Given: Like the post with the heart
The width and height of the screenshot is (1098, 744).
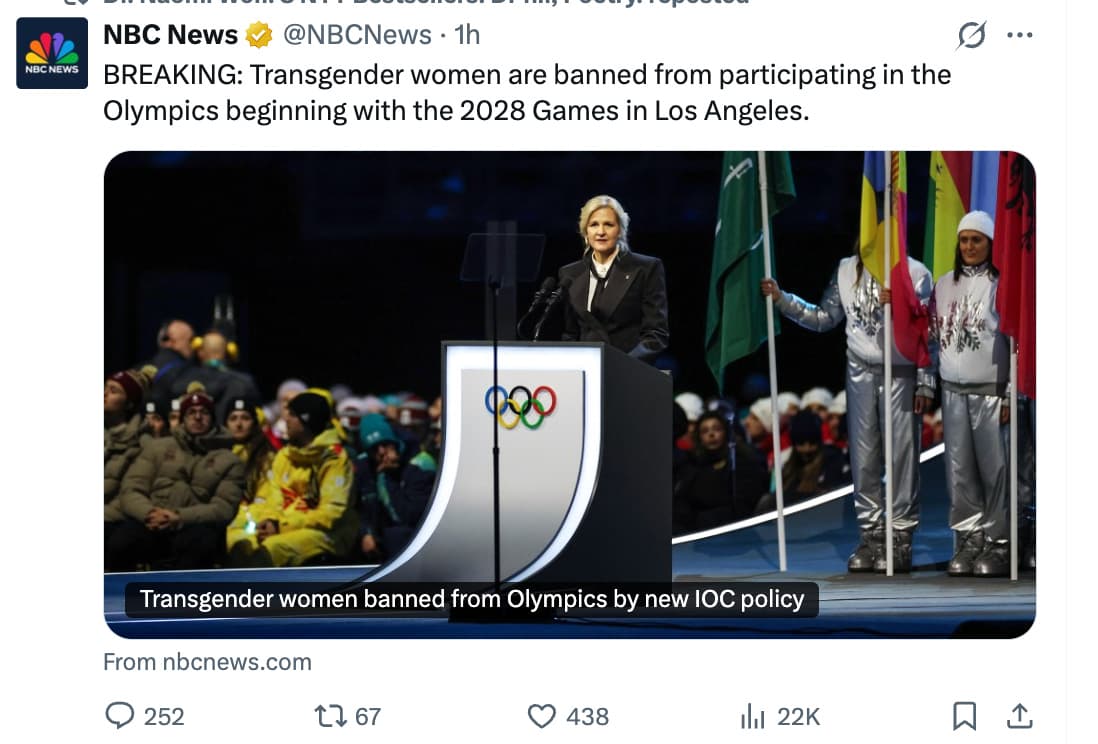Looking at the screenshot, I should click(541, 716).
